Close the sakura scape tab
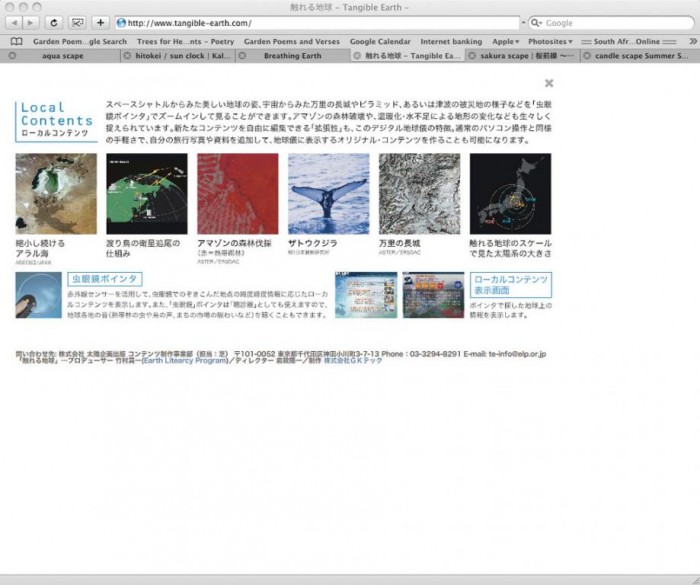The image size is (700, 585). (472, 56)
